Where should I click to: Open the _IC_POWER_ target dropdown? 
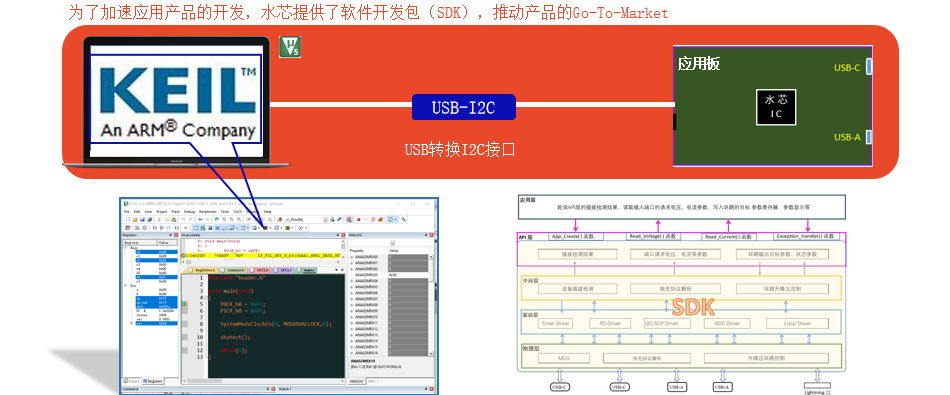tap(325, 219)
